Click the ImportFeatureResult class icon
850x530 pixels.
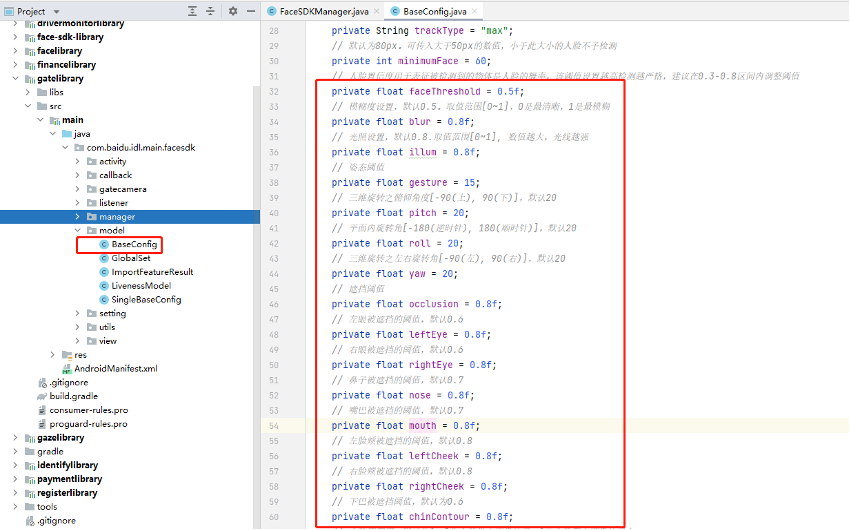pos(104,272)
